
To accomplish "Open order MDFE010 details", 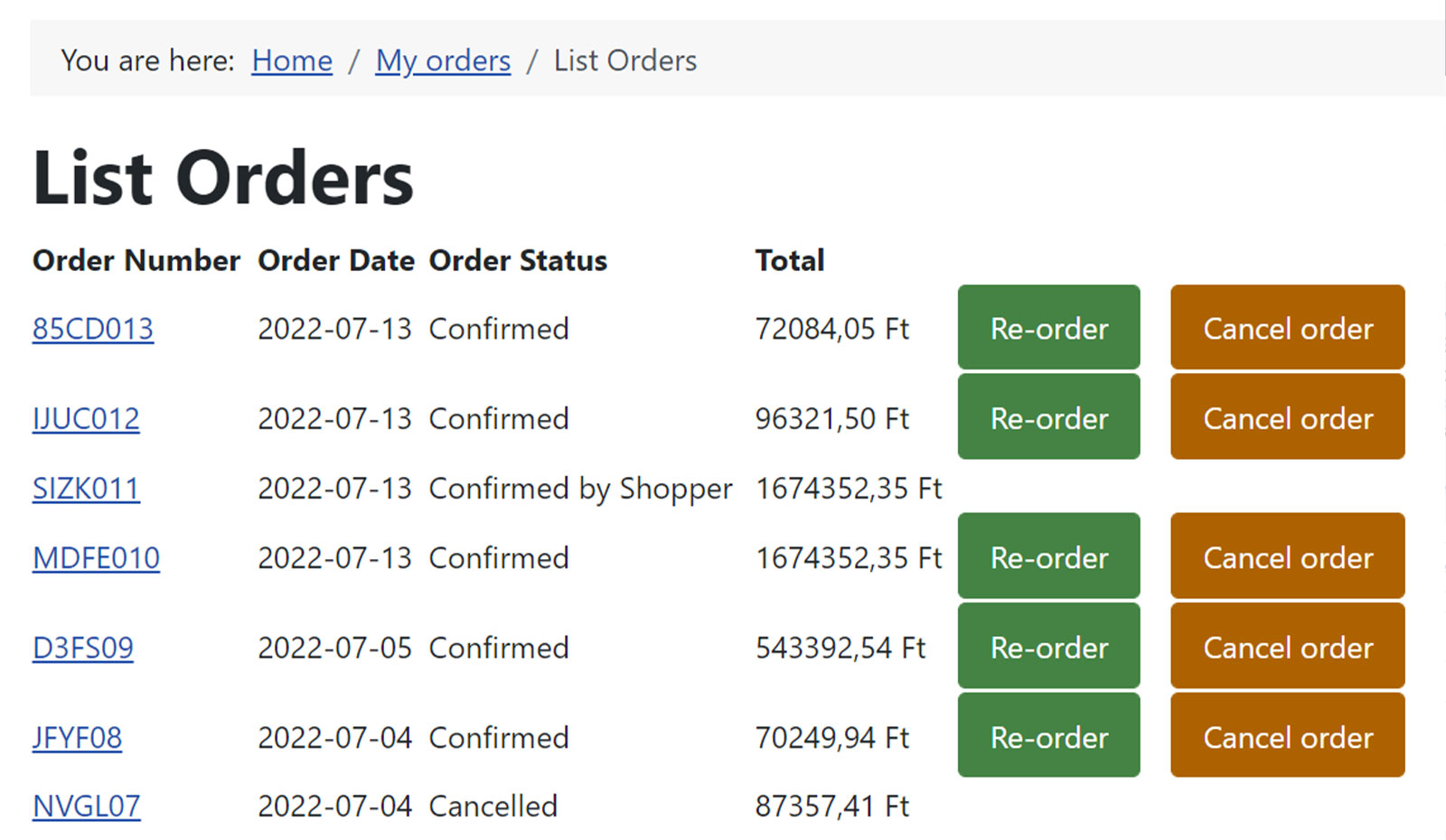I will pos(96,558).
